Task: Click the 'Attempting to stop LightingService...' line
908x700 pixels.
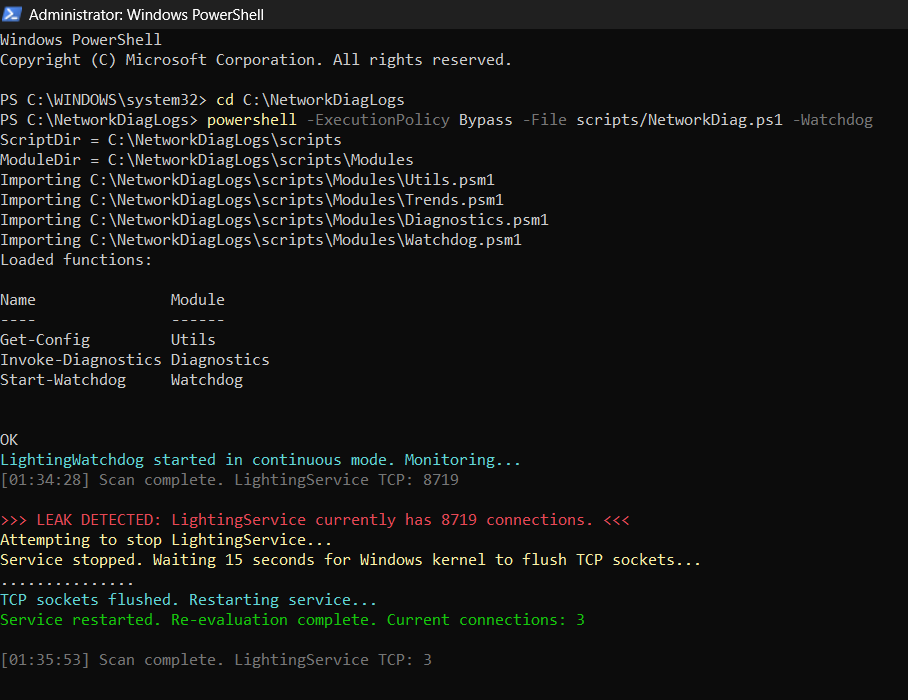Action: (x=166, y=540)
